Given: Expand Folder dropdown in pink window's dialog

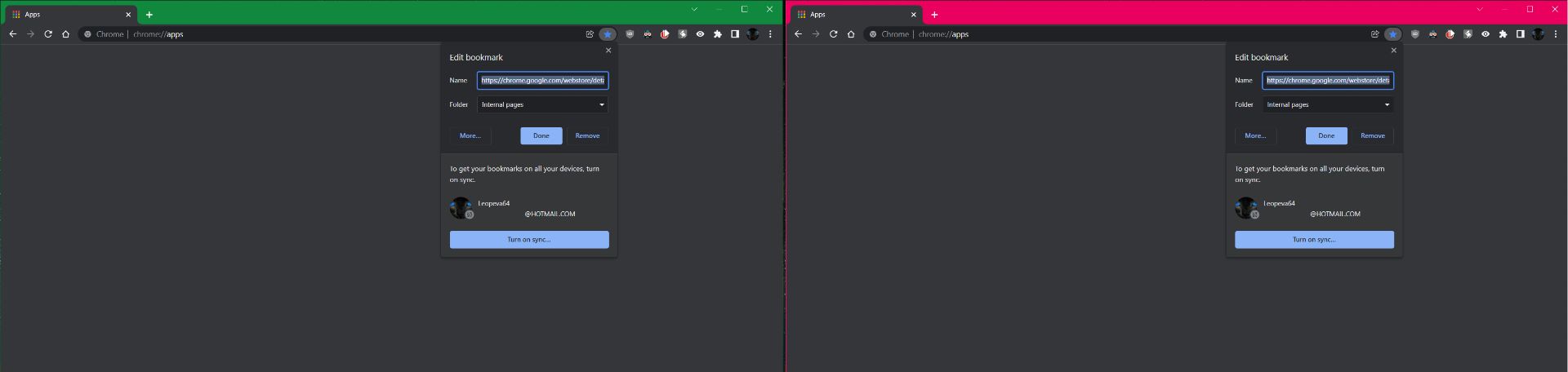Looking at the screenshot, I should [1329, 104].
